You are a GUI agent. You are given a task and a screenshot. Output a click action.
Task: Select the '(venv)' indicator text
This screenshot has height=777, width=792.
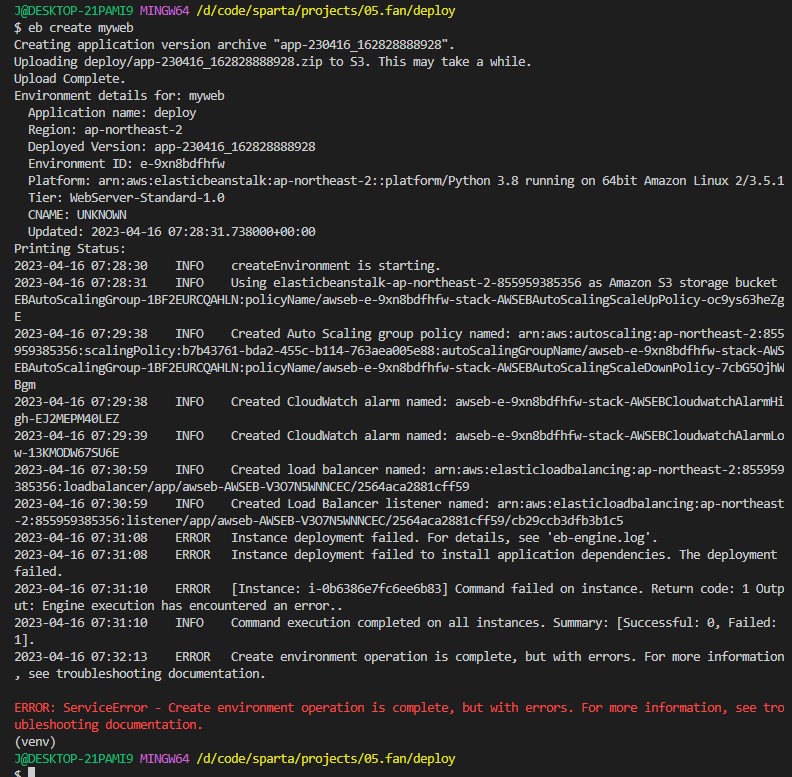[x=35, y=742]
